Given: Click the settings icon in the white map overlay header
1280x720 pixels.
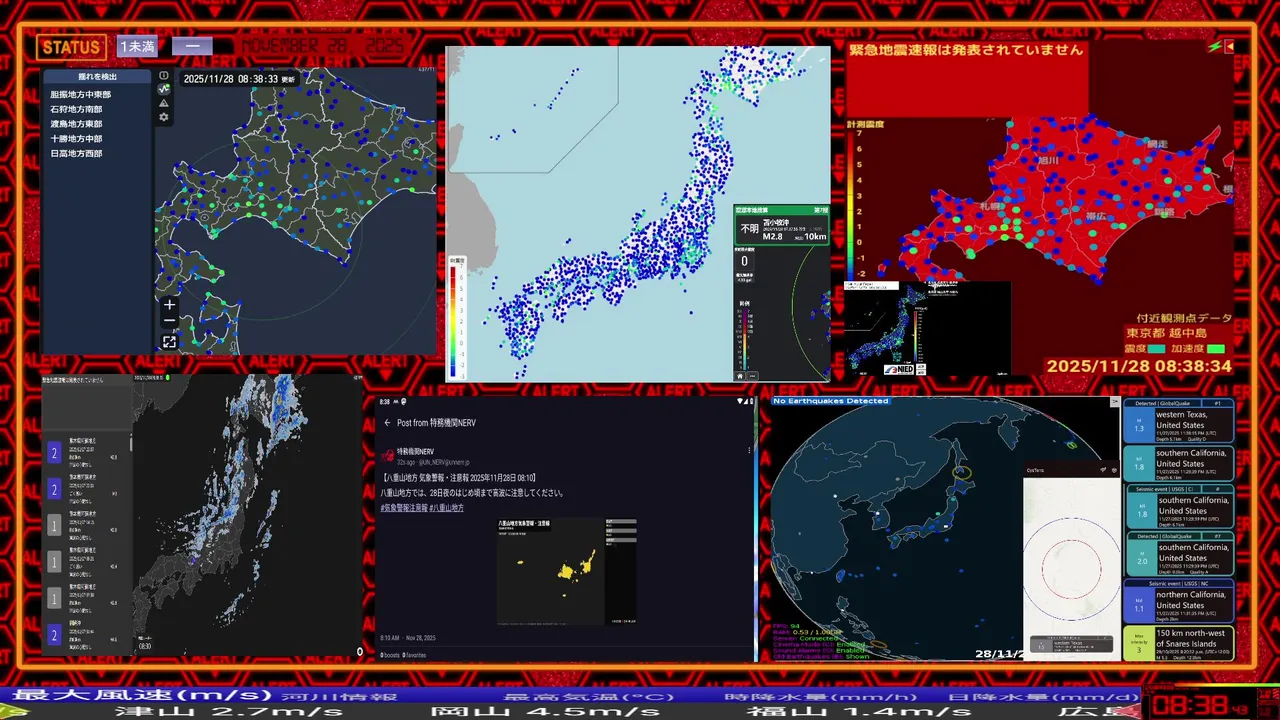Looking at the screenshot, I should pyautogui.click(x=1114, y=470).
